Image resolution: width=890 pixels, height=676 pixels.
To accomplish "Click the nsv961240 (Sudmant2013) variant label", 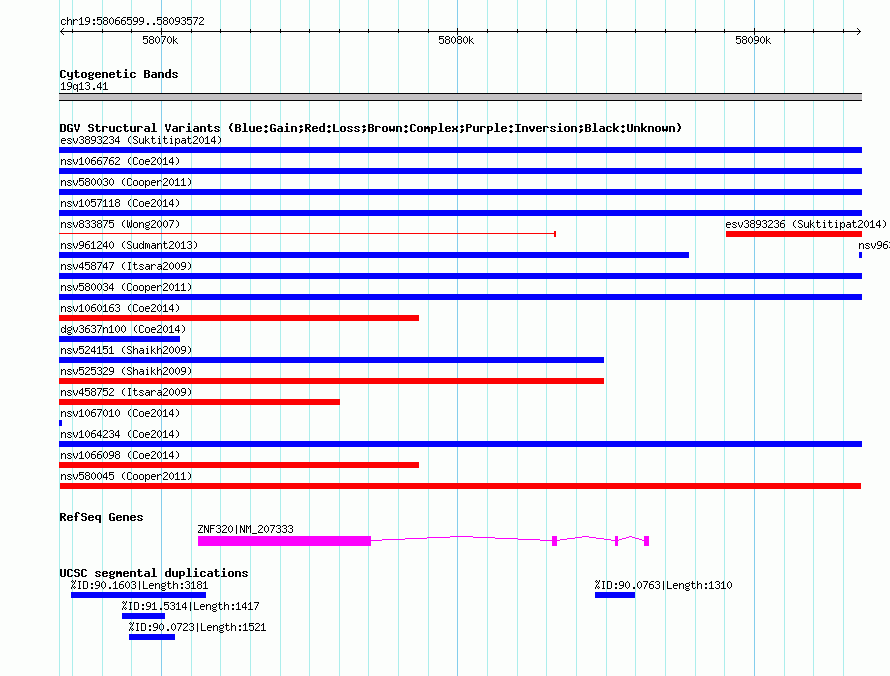I will pyautogui.click(x=129, y=245).
